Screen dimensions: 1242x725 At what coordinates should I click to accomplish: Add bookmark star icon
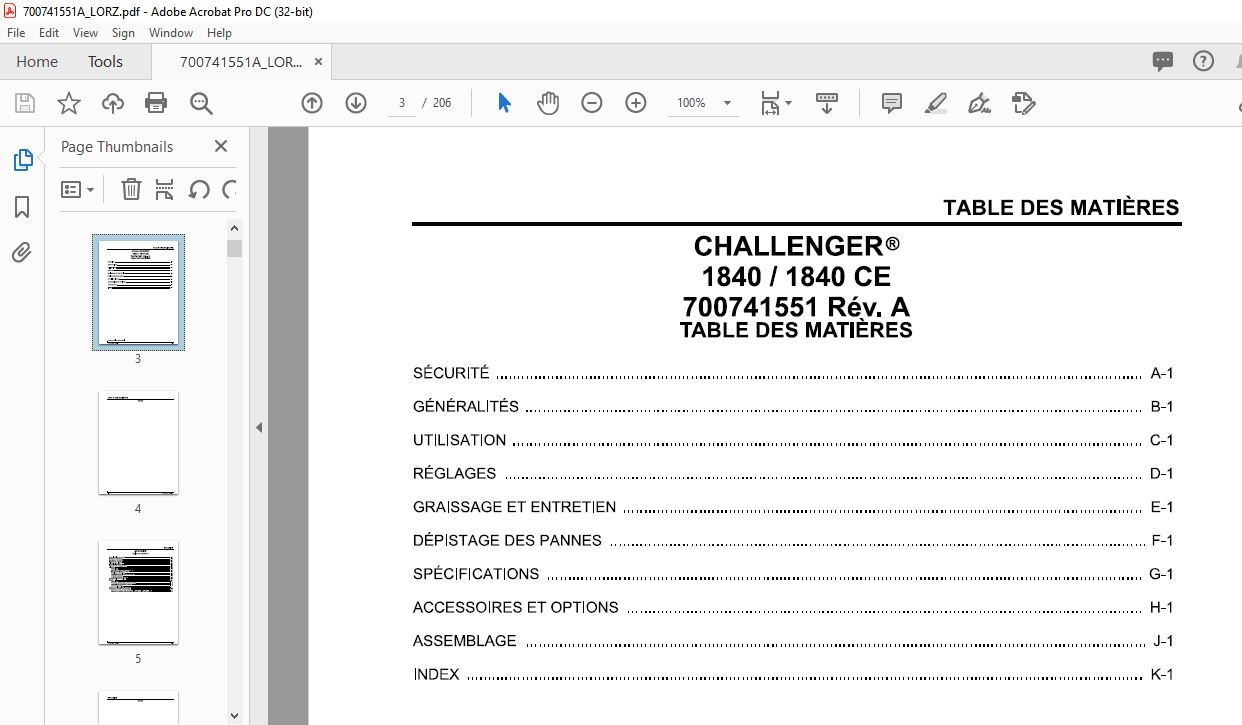coord(68,103)
